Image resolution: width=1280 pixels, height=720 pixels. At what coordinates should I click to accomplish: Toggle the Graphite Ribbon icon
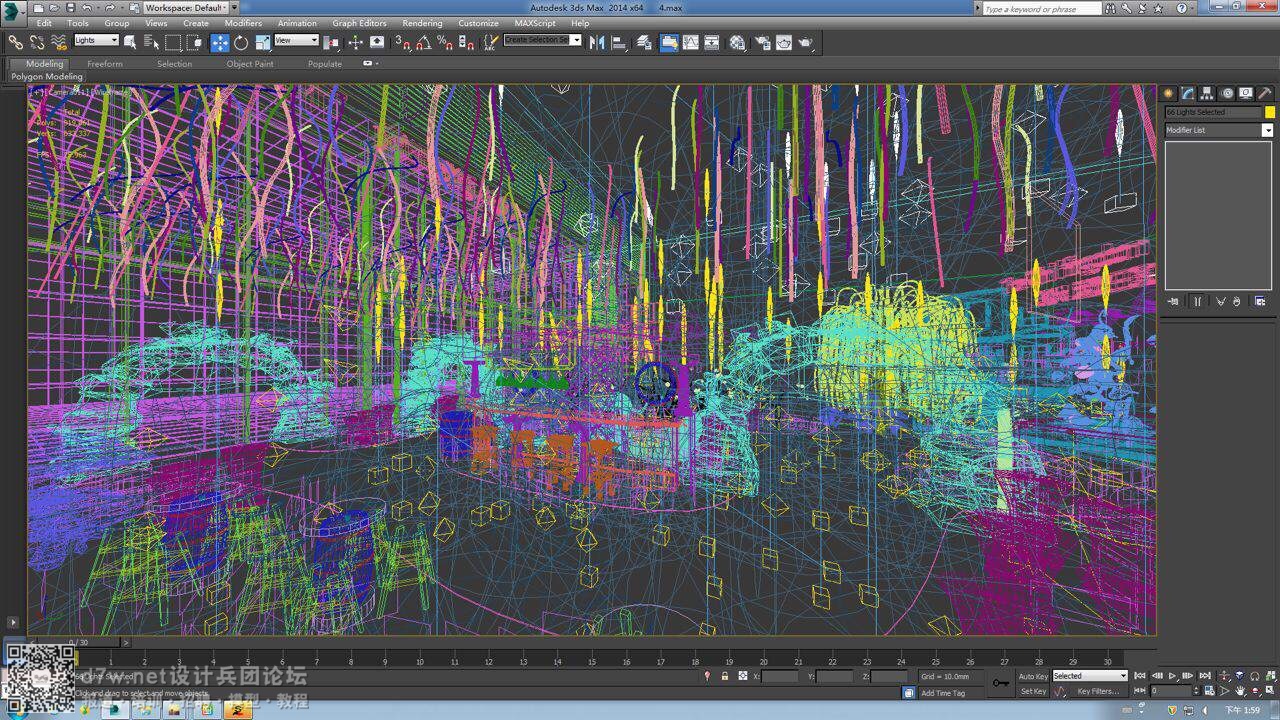click(669, 42)
